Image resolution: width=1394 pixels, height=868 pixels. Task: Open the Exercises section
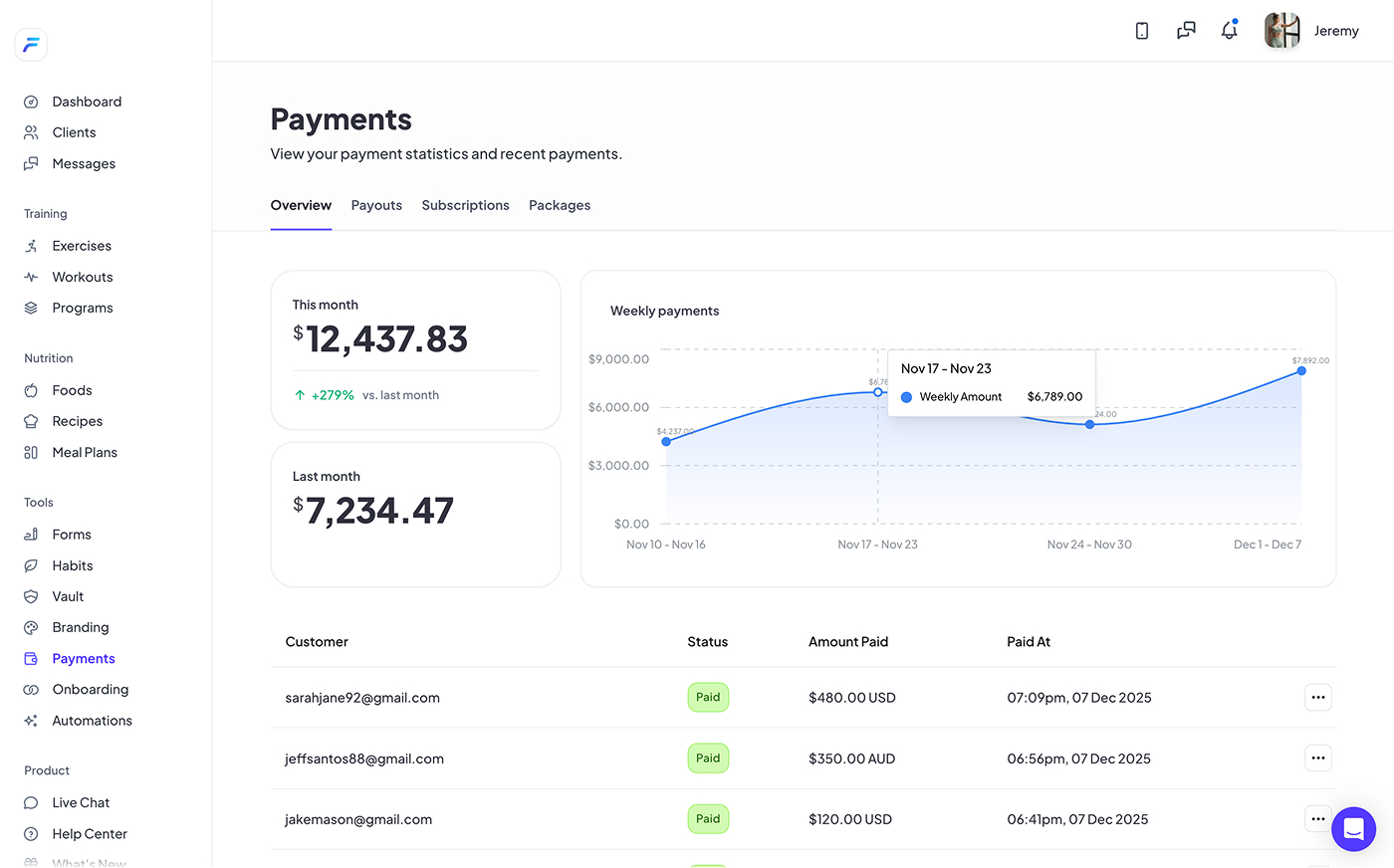click(81, 245)
